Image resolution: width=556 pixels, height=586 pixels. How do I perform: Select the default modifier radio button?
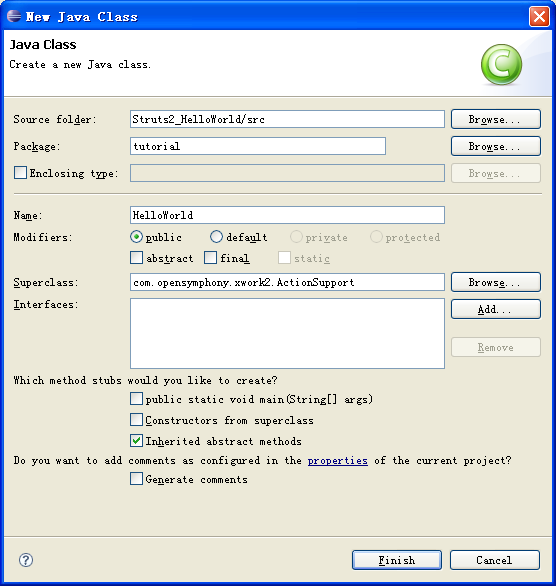pos(216,237)
